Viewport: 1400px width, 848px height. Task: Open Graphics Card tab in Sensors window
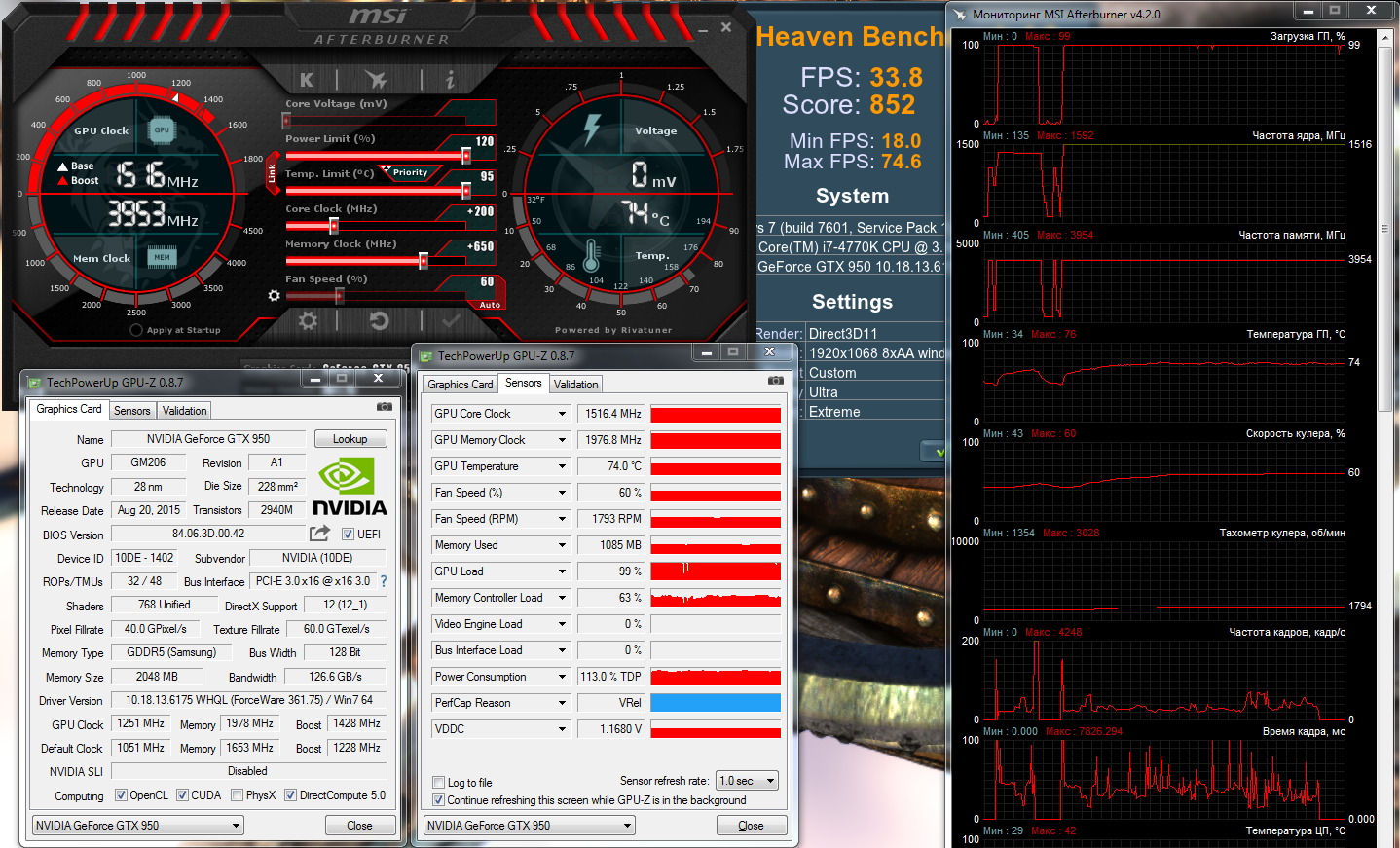pos(461,385)
